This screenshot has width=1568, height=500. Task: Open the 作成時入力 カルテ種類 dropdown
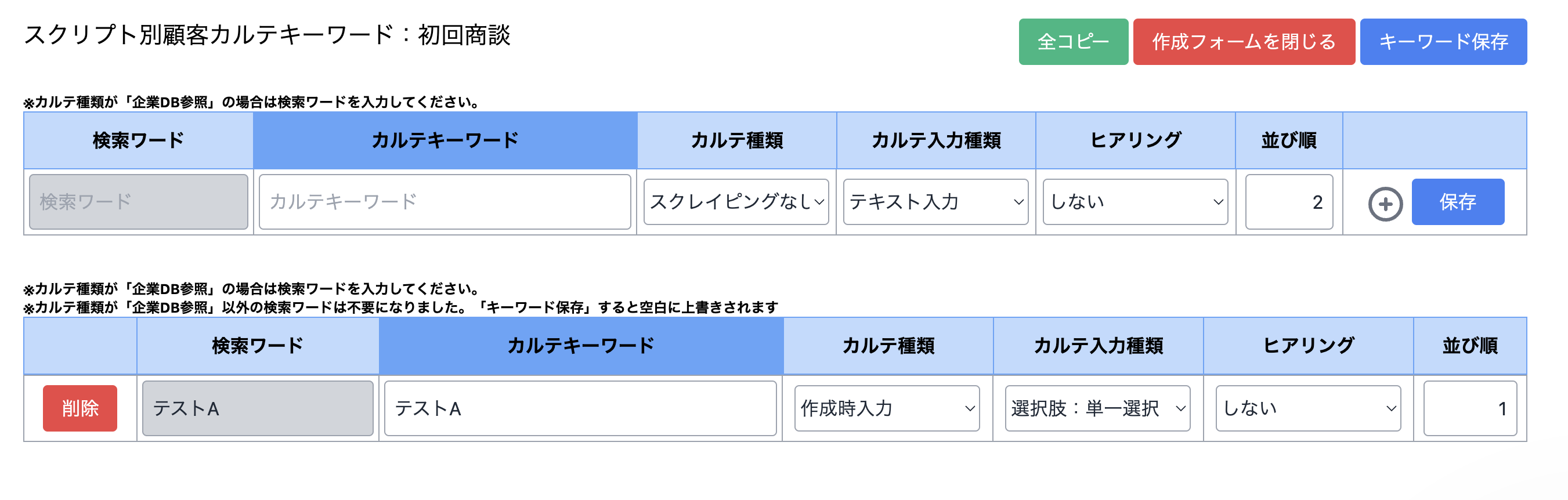(887, 408)
